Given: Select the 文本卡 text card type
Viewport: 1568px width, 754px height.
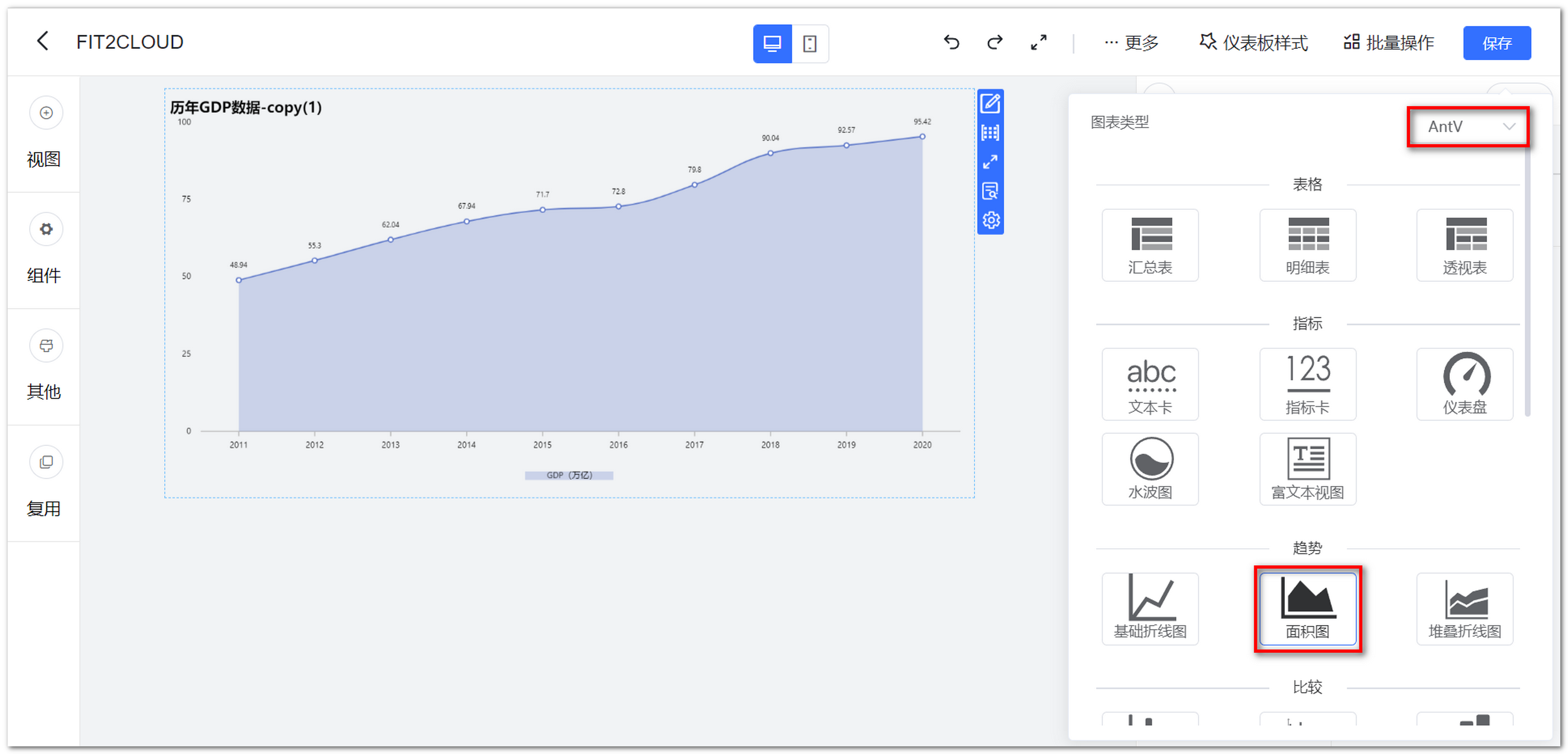Looking at the screenshot, I should pos(1150,384).
